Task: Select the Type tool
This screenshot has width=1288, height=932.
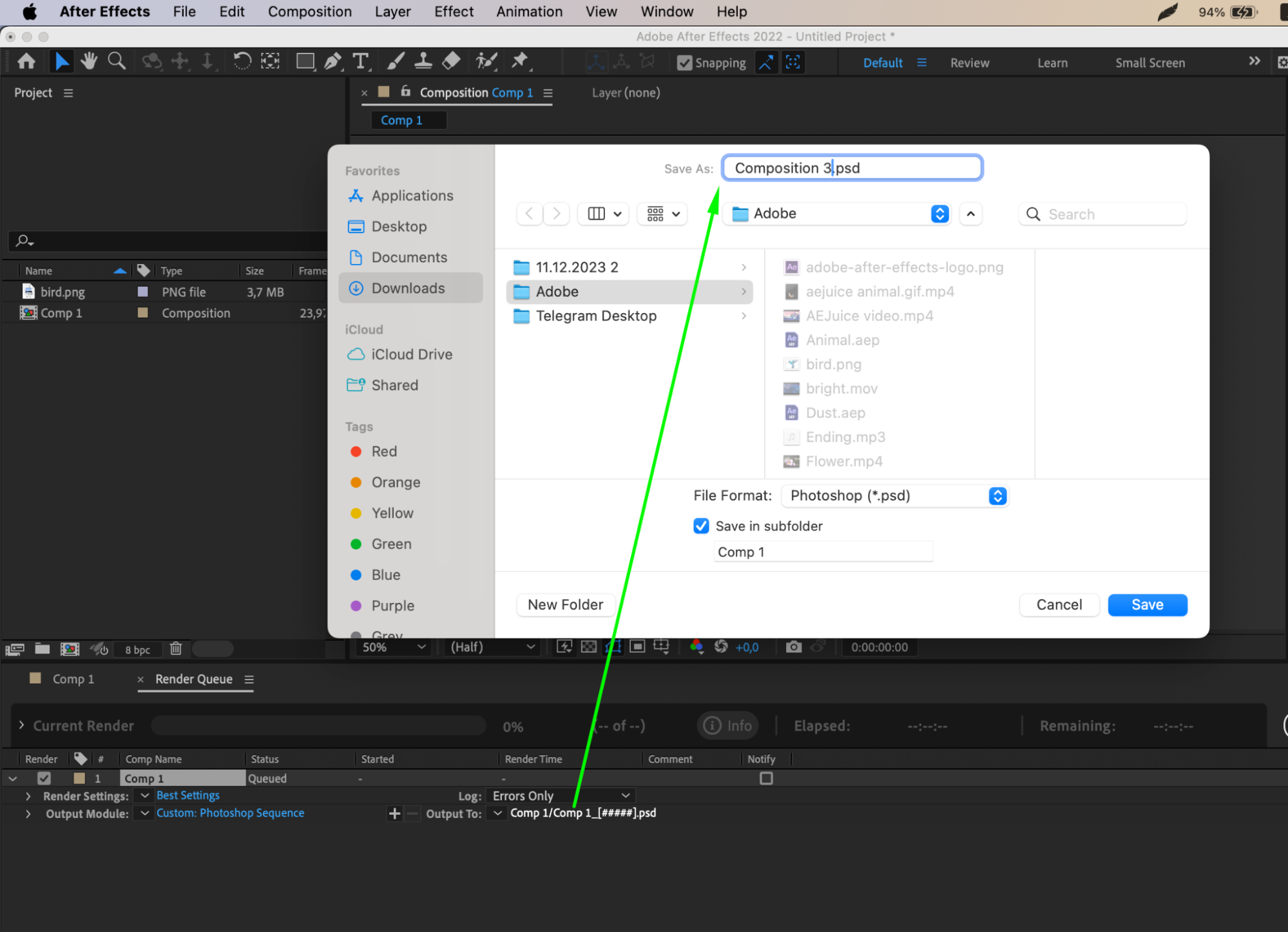Action: pyautogui.click(x=361, y=62)
